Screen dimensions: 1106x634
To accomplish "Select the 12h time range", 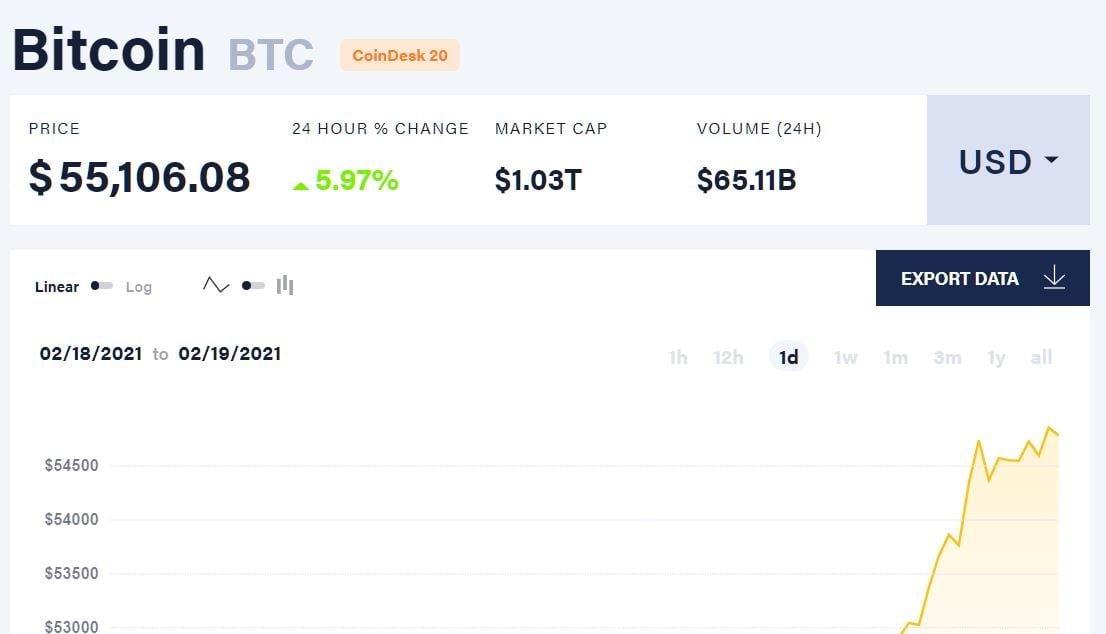I will click(x=728, y=358).
